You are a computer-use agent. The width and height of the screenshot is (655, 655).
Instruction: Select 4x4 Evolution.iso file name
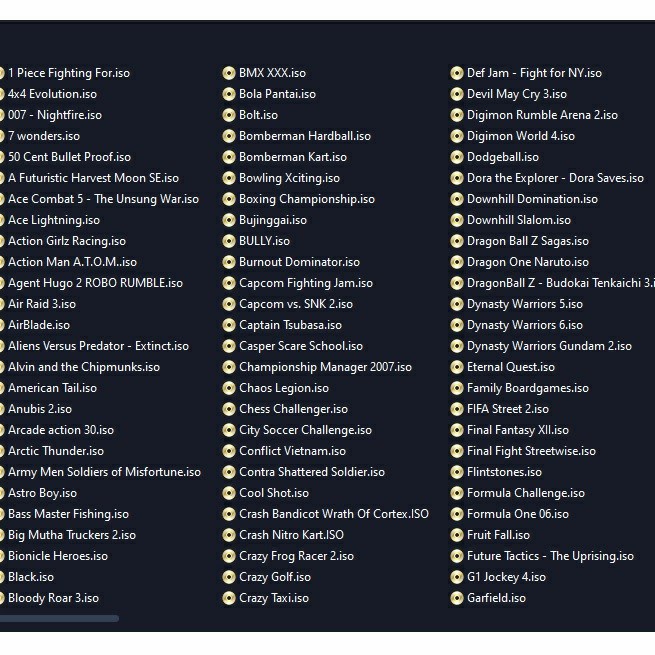[x=52, y=94]
